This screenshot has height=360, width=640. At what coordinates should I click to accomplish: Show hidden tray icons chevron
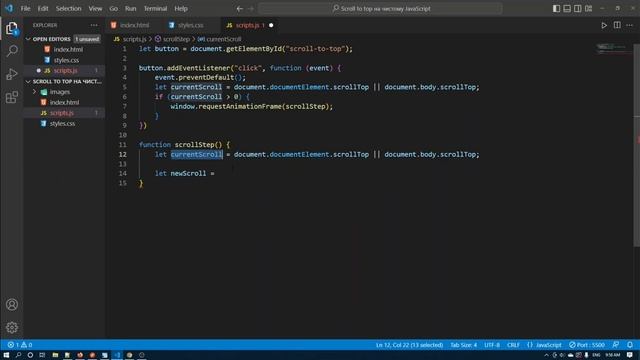pos(546,355)
